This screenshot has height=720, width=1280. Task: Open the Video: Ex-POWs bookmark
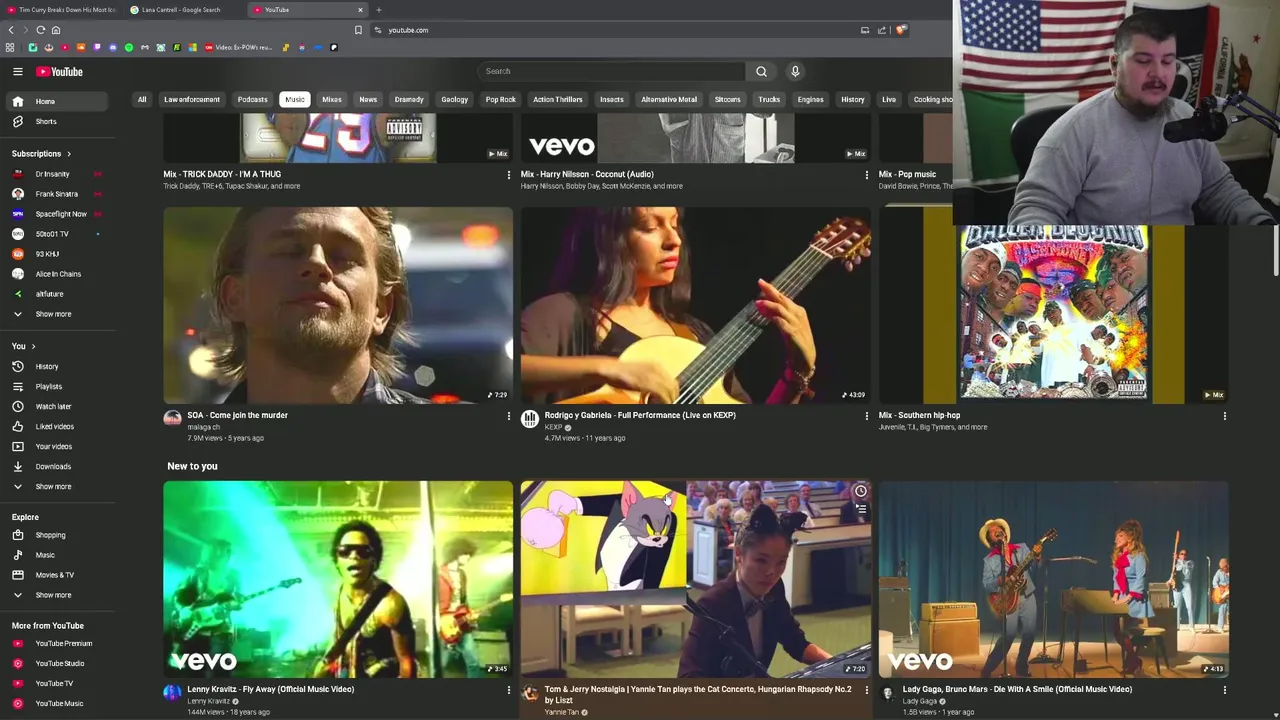pyautogui.click(x=239, y=47)
